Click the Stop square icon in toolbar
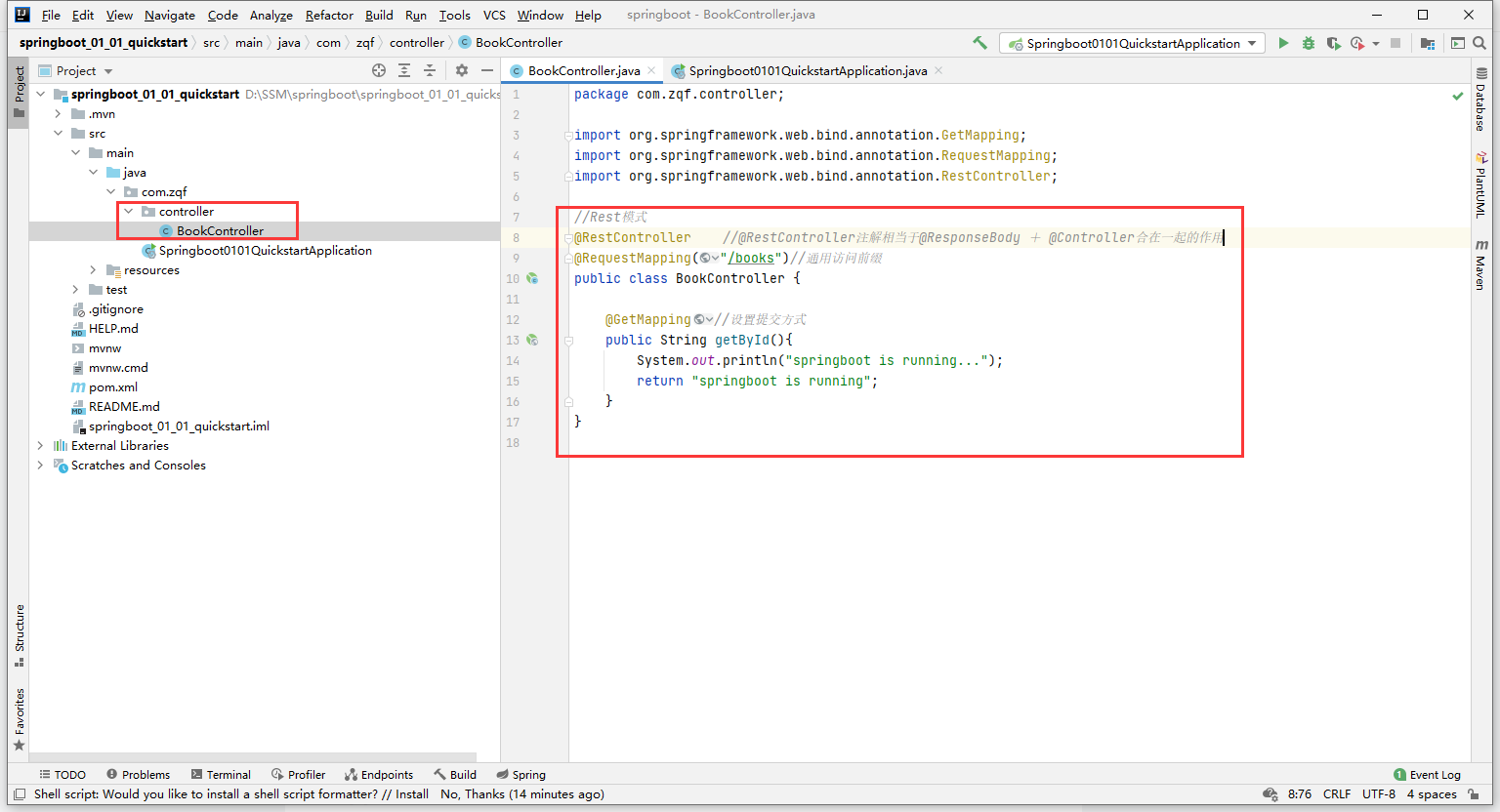Viewport: 1500px width, 812px height. 1396,43
